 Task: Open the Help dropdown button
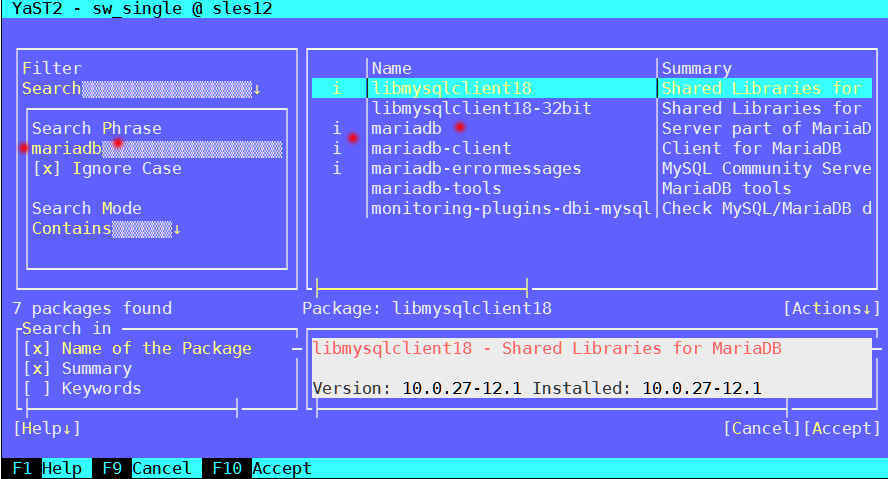pos(47,428)
